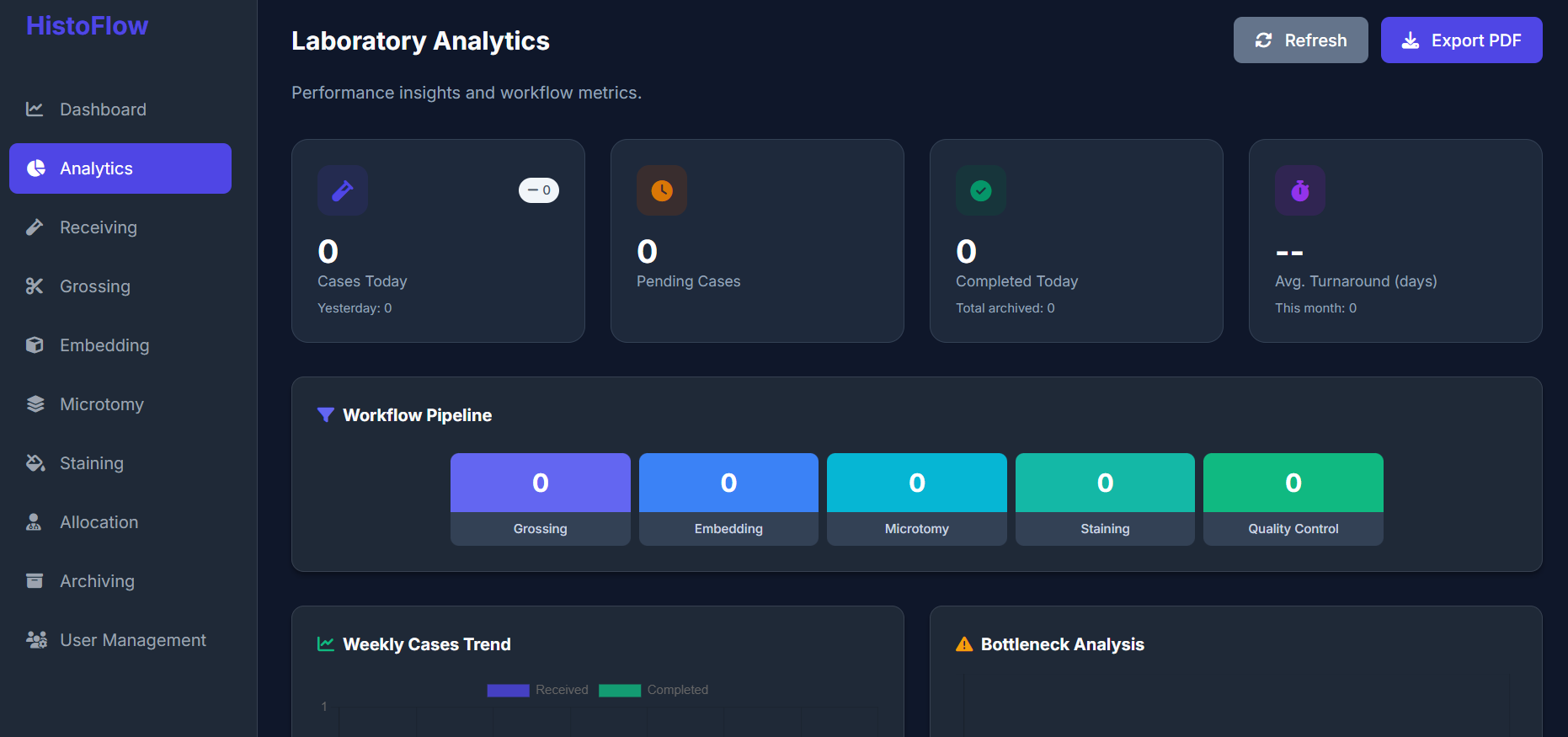Click the HistoFlow logo
This screenshot has width=1568, height=737.
[87, 26]
